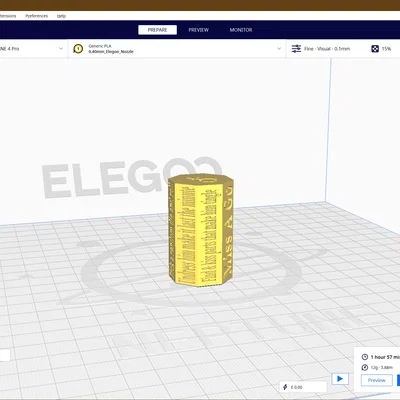Click the extruder 1 material icon
Screen dimensions: 400x400
coord(78,49)
